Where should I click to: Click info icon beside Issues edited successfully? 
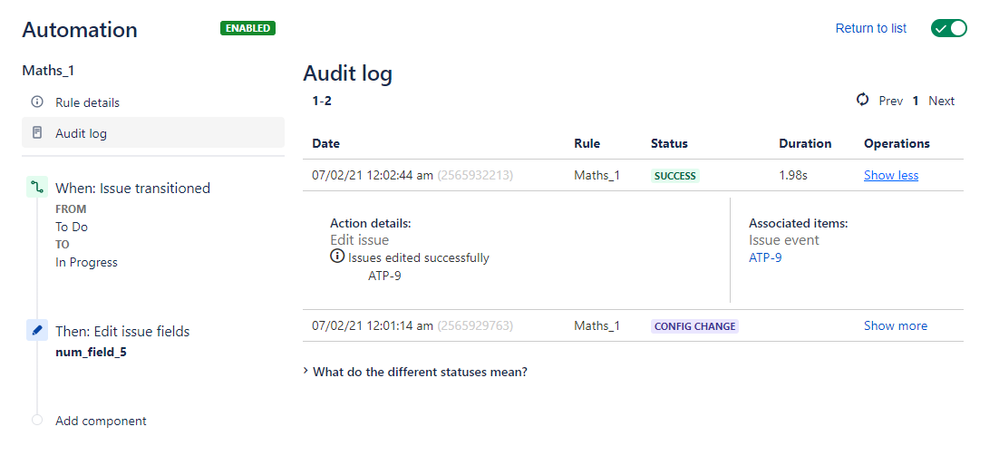(x=337, y=257)
